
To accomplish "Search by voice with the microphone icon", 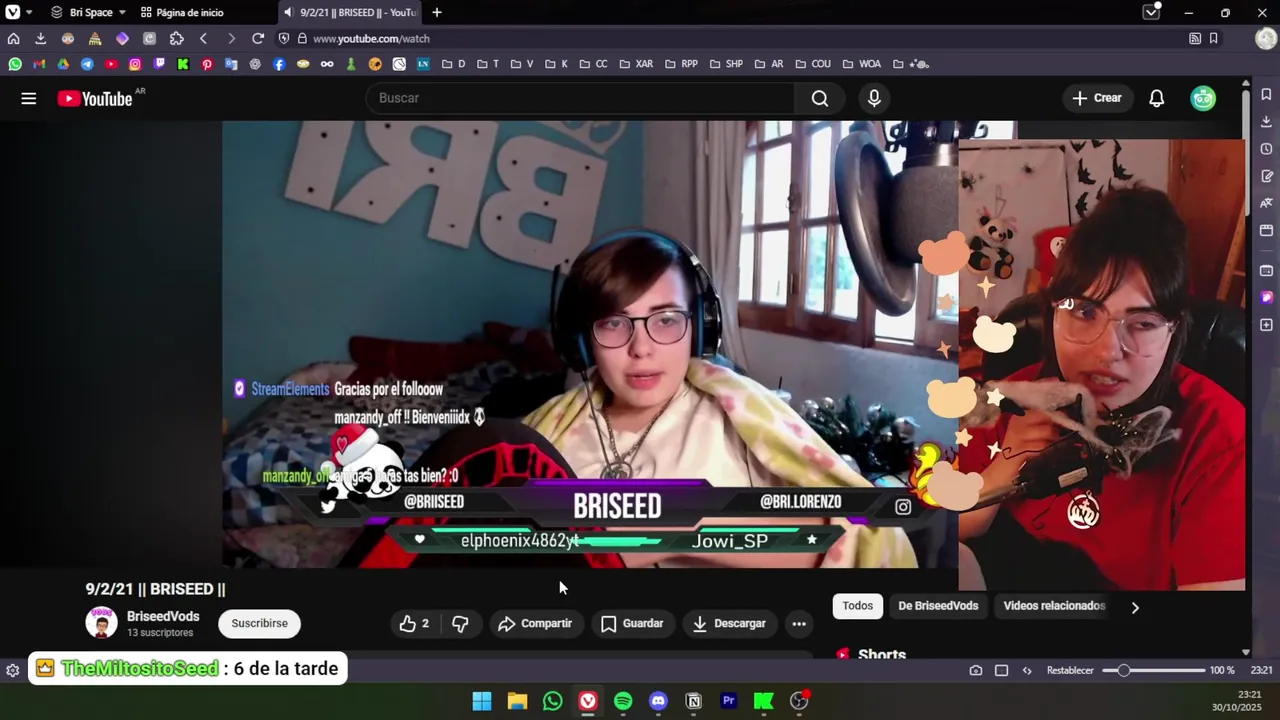I will [x=874, y=98].
